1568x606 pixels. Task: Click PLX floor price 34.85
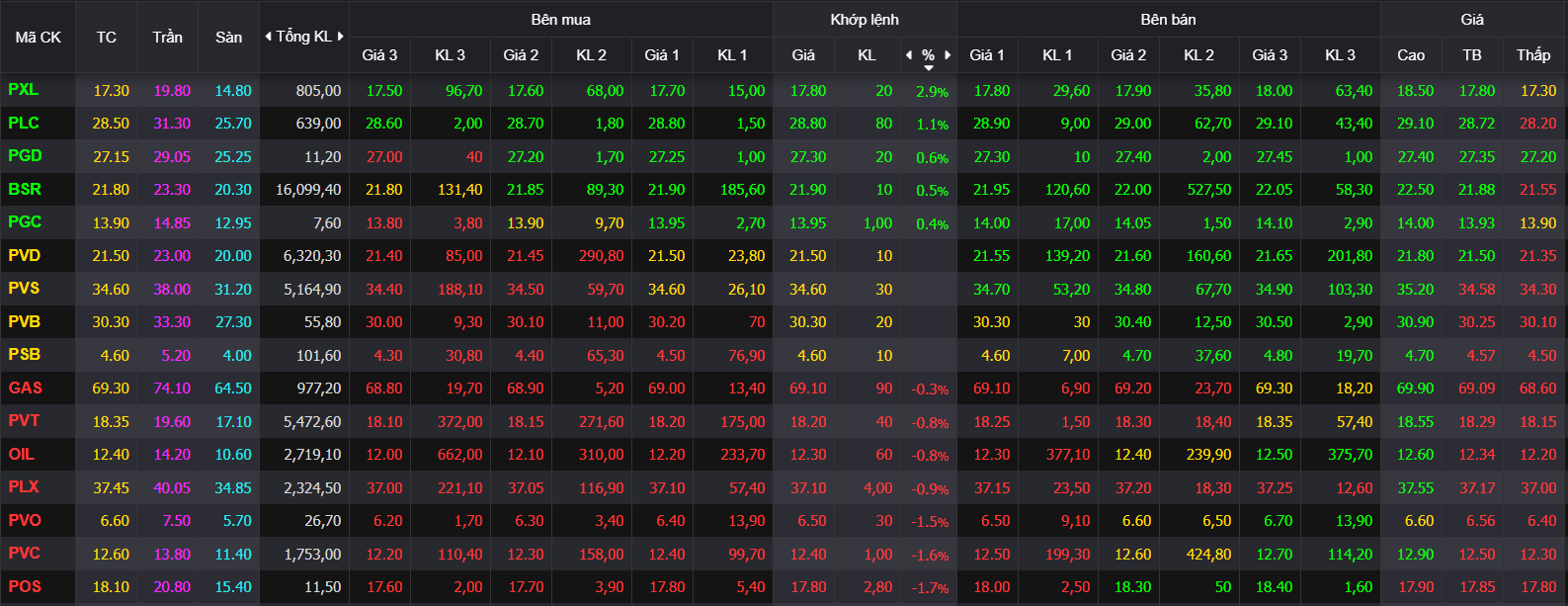tap(233, 488)
